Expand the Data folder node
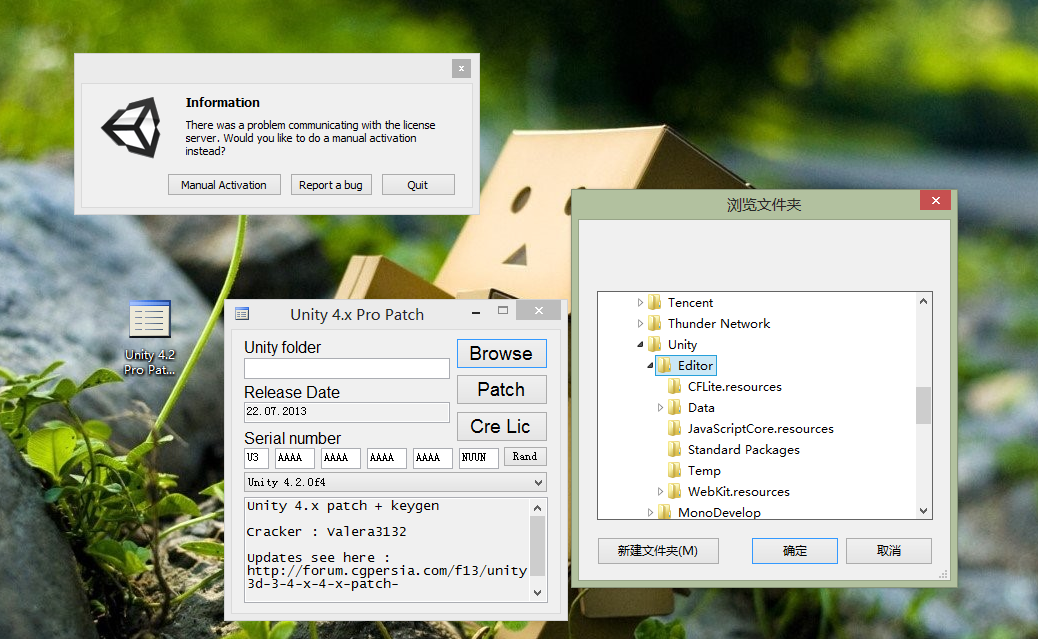The width and height of the screenshot is (1038, 639). pos(660,408)
